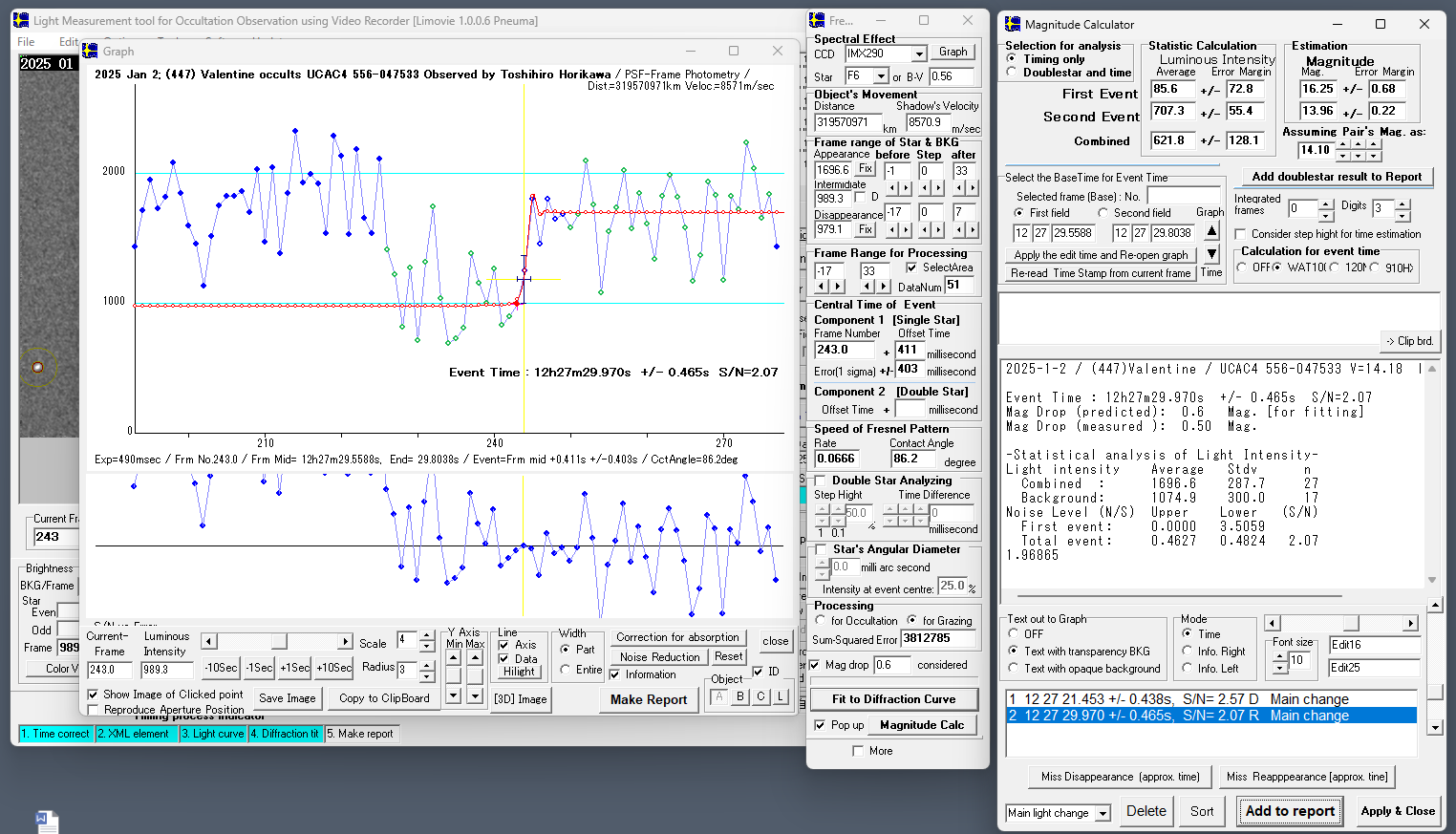Expand the Main light change dropdown
This screenshot has width=1456, height=834.
click(1103, 813)
